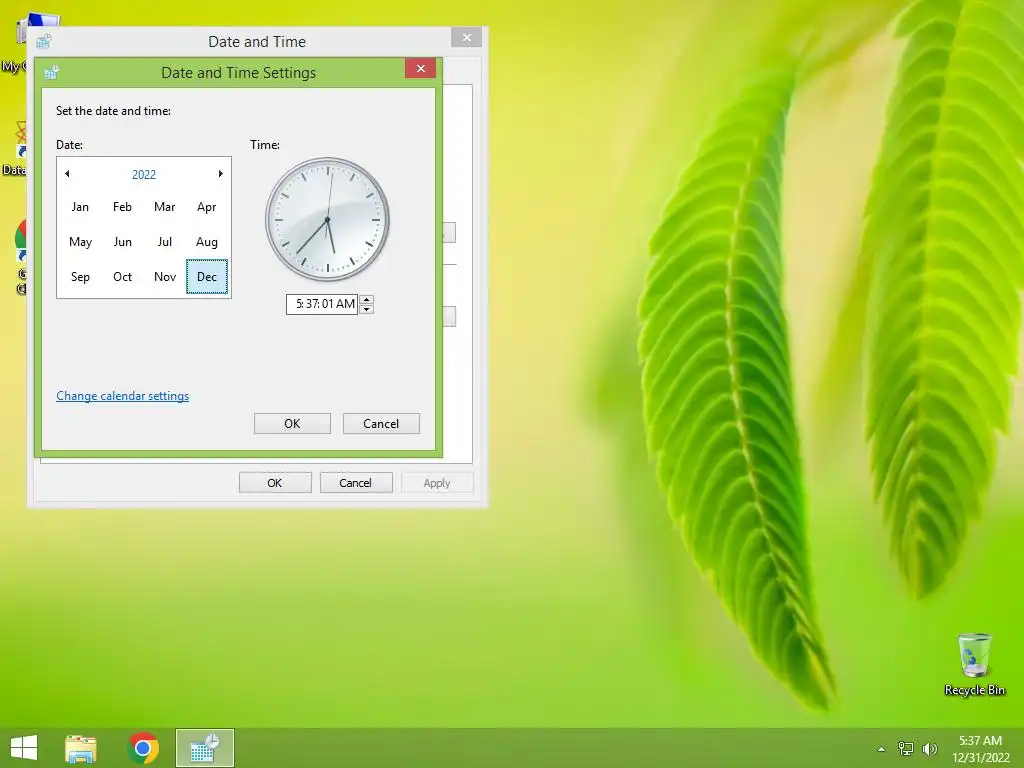Viewport: 1024px width, 768px height.
Task: Increase time with the up spinner arrow
Action: click(367, 300)
